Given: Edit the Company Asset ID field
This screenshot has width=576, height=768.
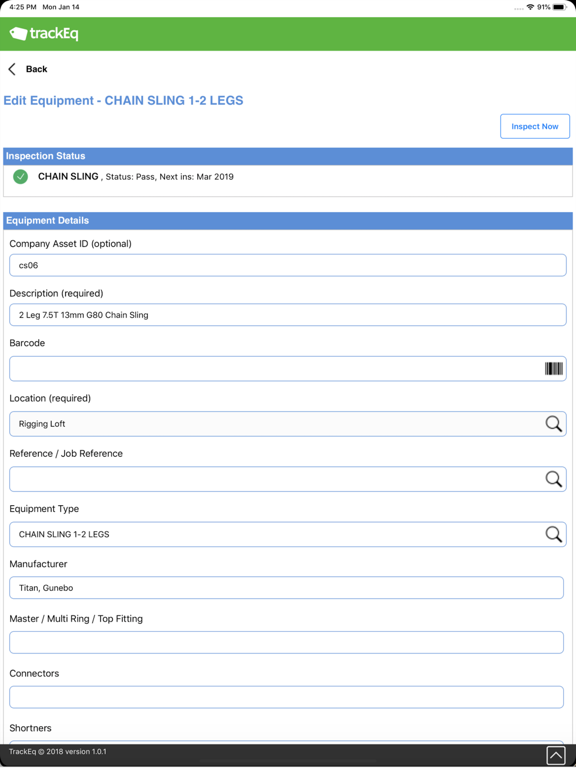Looking at the screenshot, I should coord(288,265).
